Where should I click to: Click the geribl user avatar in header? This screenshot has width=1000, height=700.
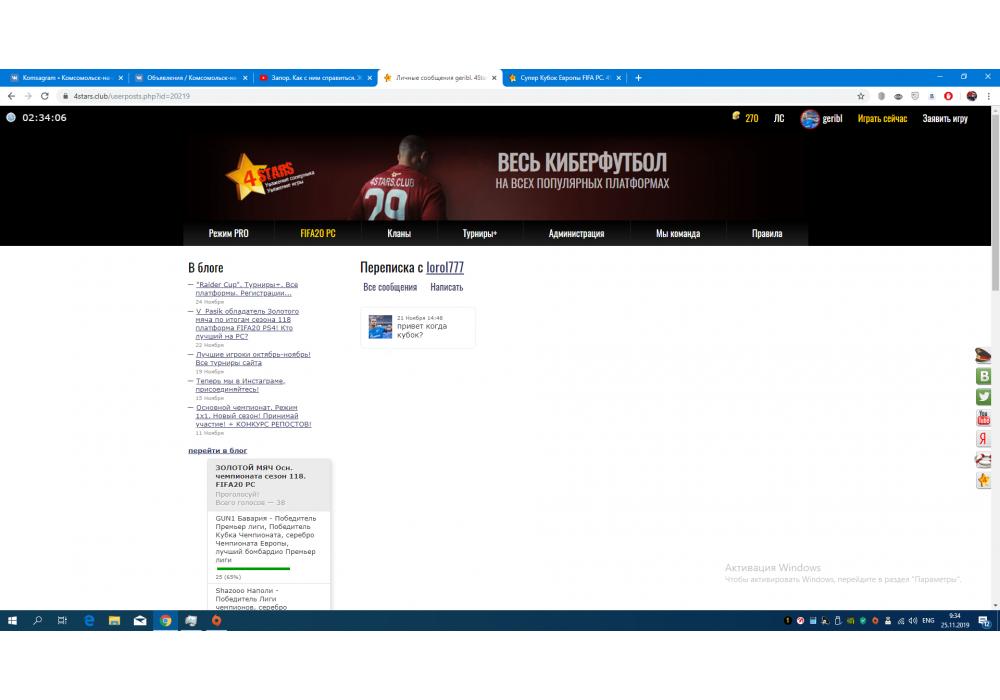coord(810,118)
